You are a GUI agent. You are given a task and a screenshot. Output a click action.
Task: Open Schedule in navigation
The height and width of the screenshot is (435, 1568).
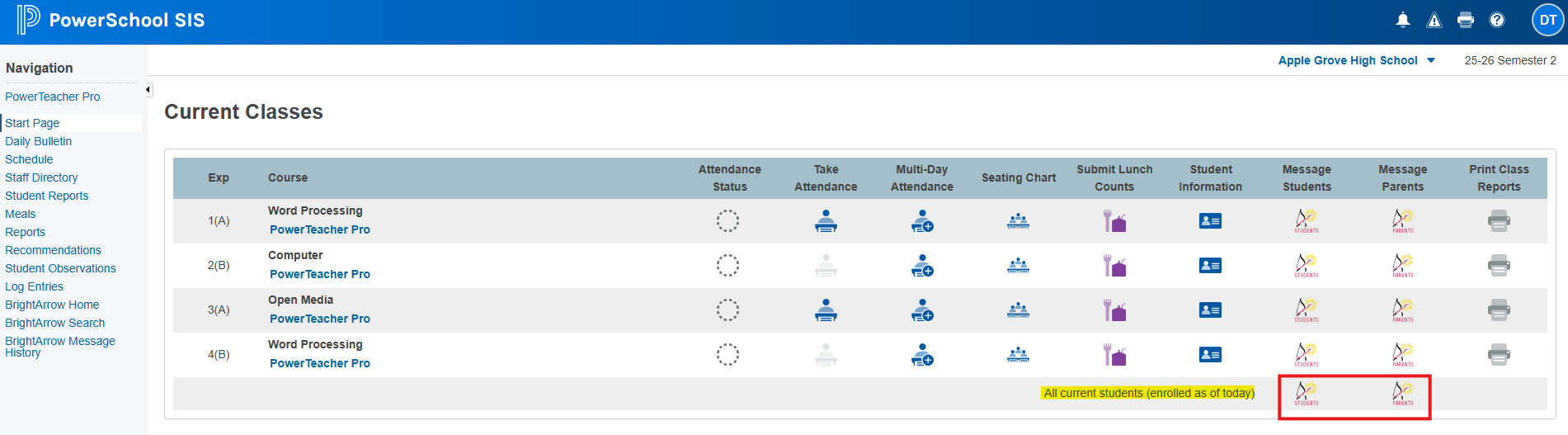click(x=29, y=159)
